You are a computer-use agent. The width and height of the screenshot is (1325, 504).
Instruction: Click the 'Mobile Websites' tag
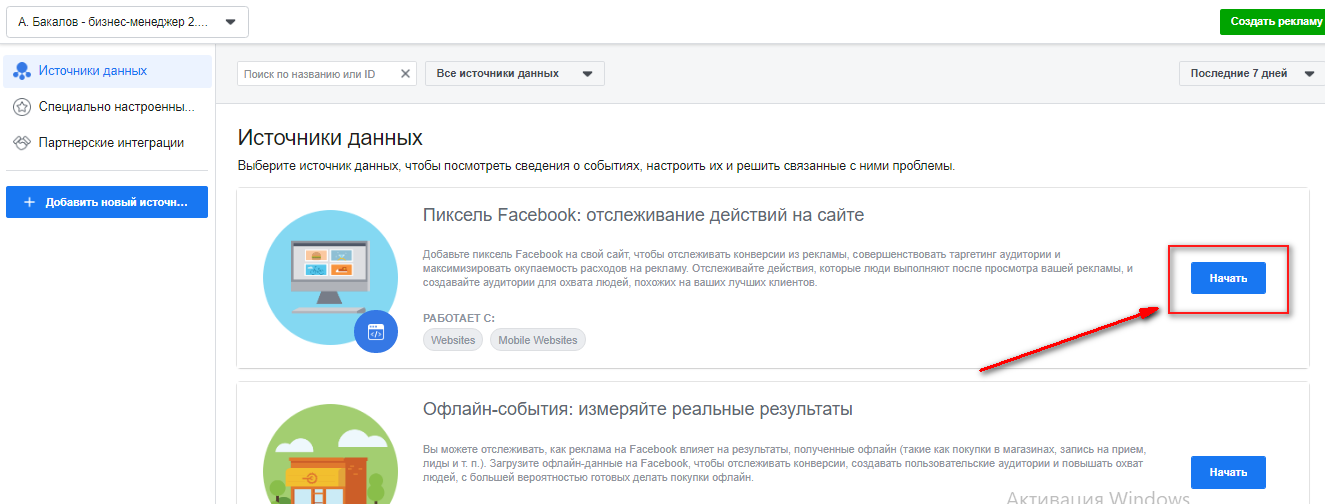[538, 340]
